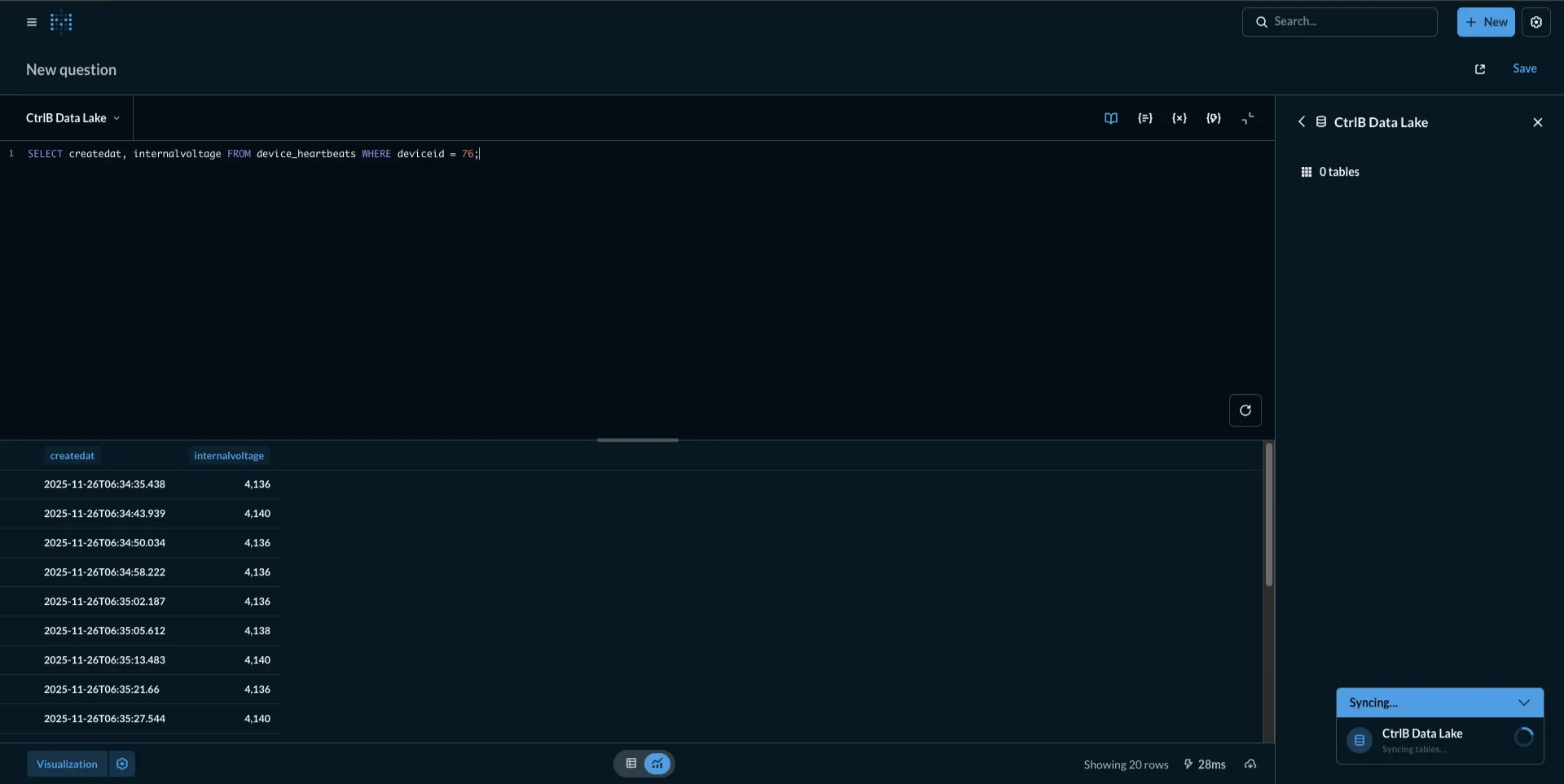Collapse the SQL editor with the corner icon

click(1247, 118)
